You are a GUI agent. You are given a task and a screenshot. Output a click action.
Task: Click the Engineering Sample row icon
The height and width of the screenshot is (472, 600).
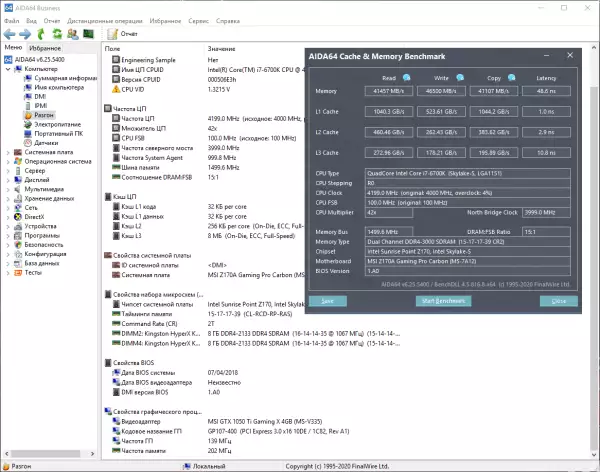(x=116, y=60)
